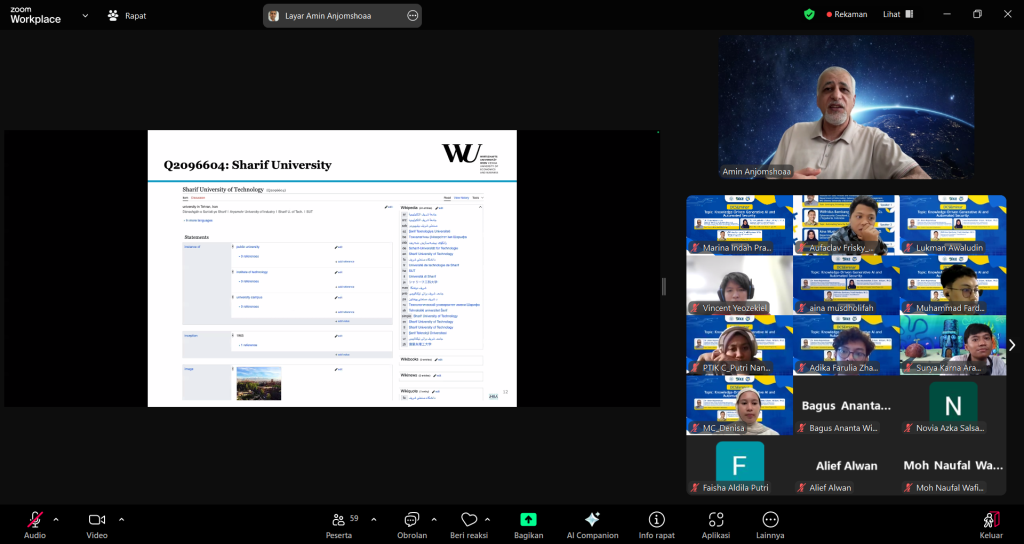
Task: Click the green Bagikan share button
Action: coord(528,524)
